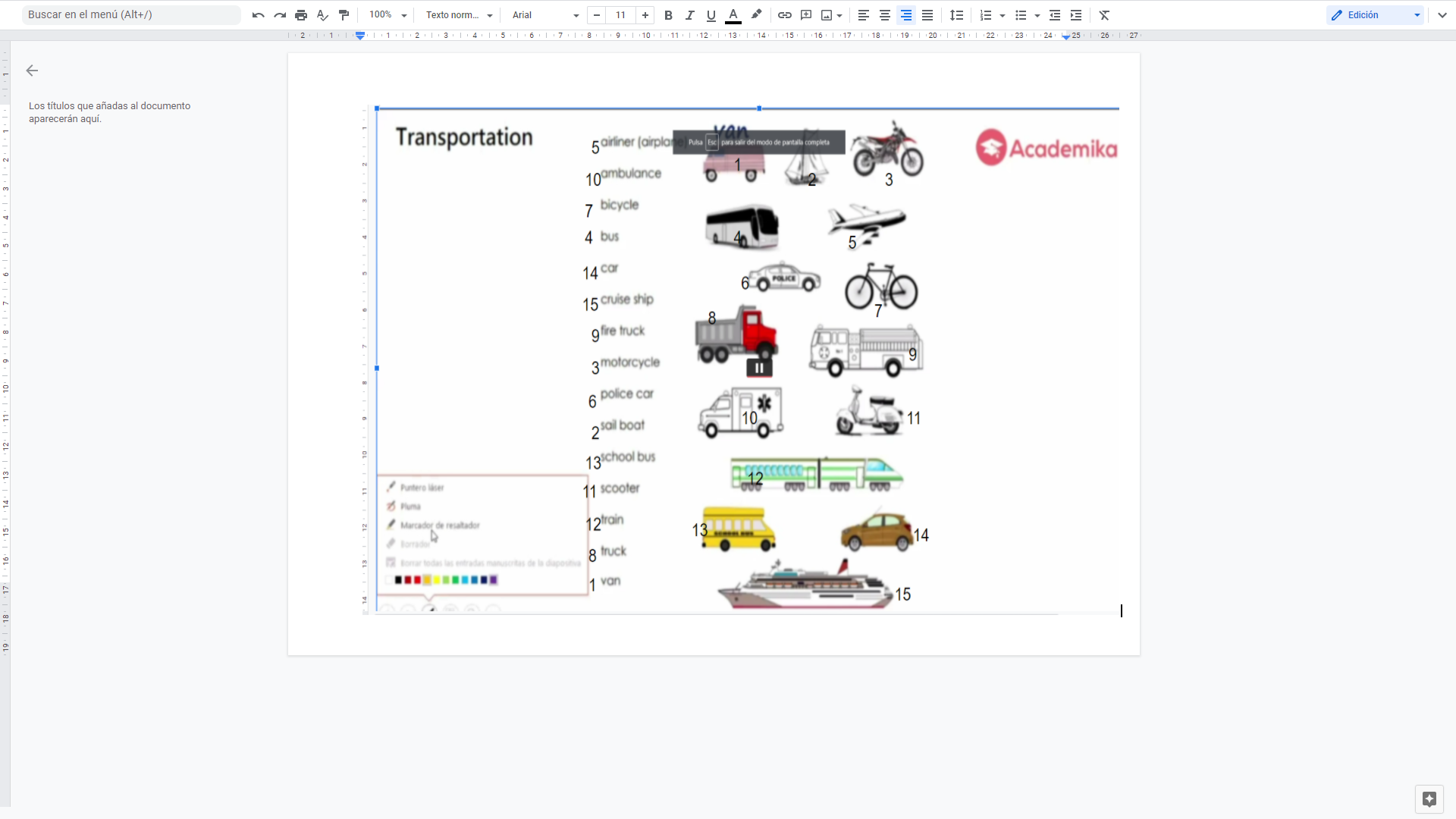Viewport: 1456px width, 819px height.
Task: Click the top center image resize handle
Action: click(x=759, y=108)
